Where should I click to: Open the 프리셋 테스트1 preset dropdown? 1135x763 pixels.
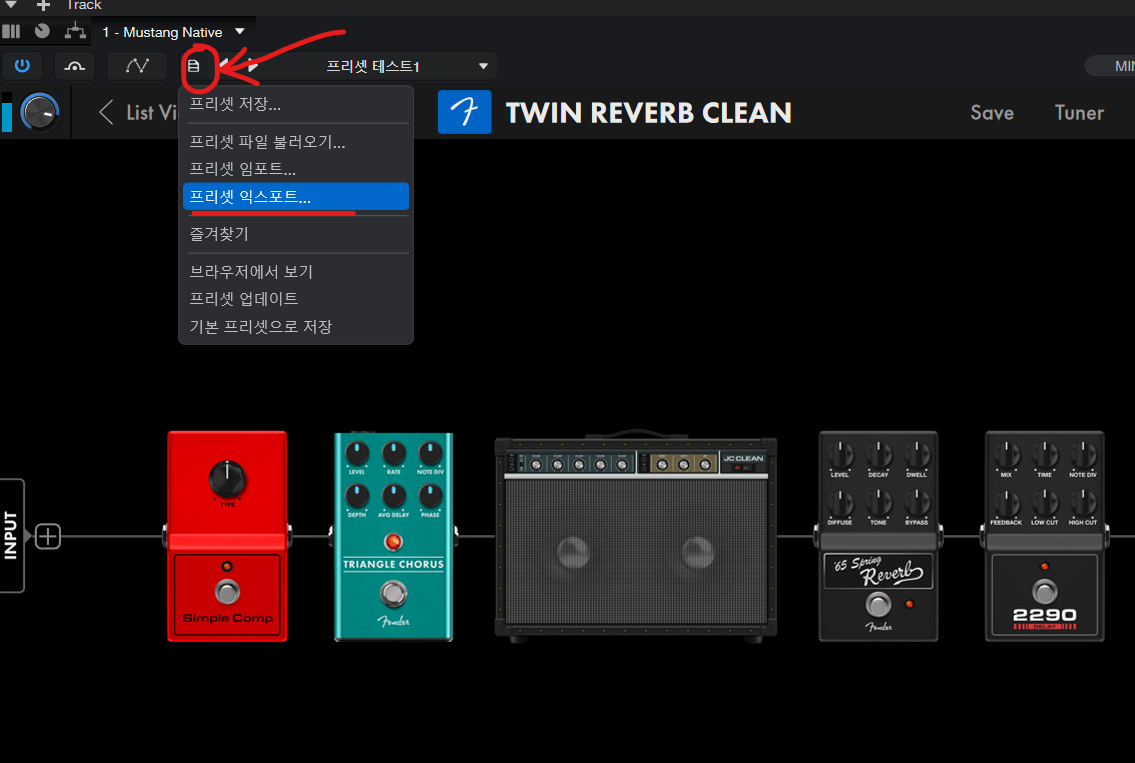[483, 67]
